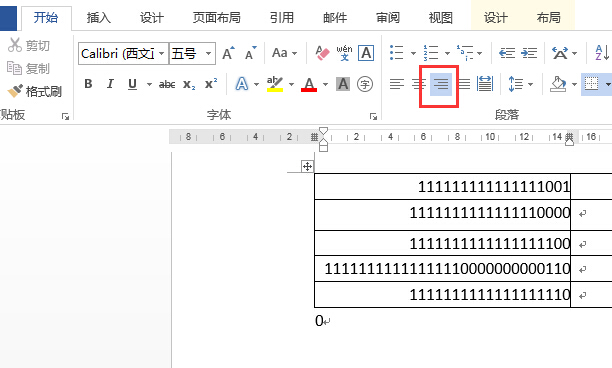The width and height of the screenshot is (612, 368).
Task: Open the 视图 (View) tab
Action: coord(441,18)
